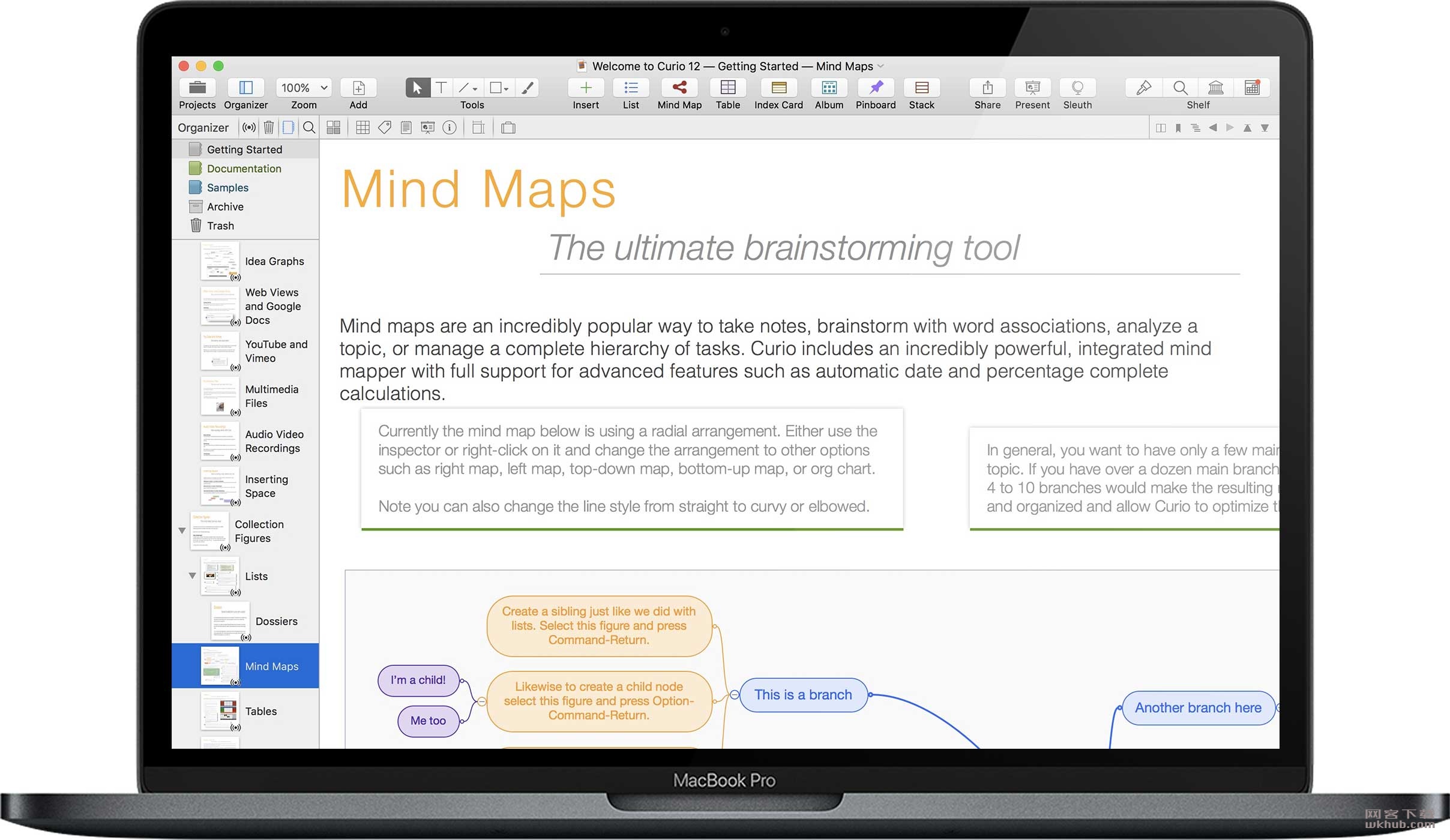The image size is (1450, 840).
Task: Insert a Pinboard figure
Action: pyautogui.click(x=876, y=88)
